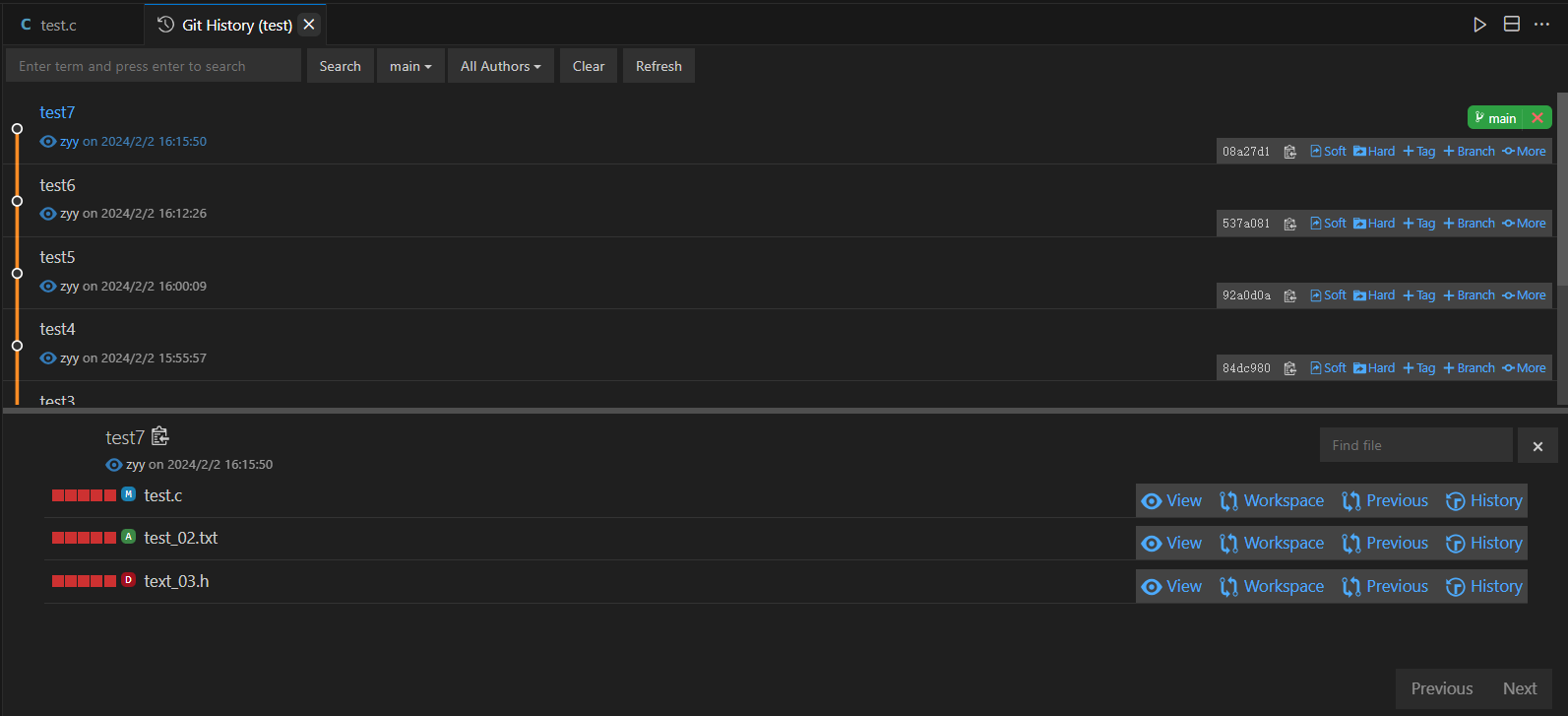Click the Next page button
1568x716 pixels.
point(1520,689)
